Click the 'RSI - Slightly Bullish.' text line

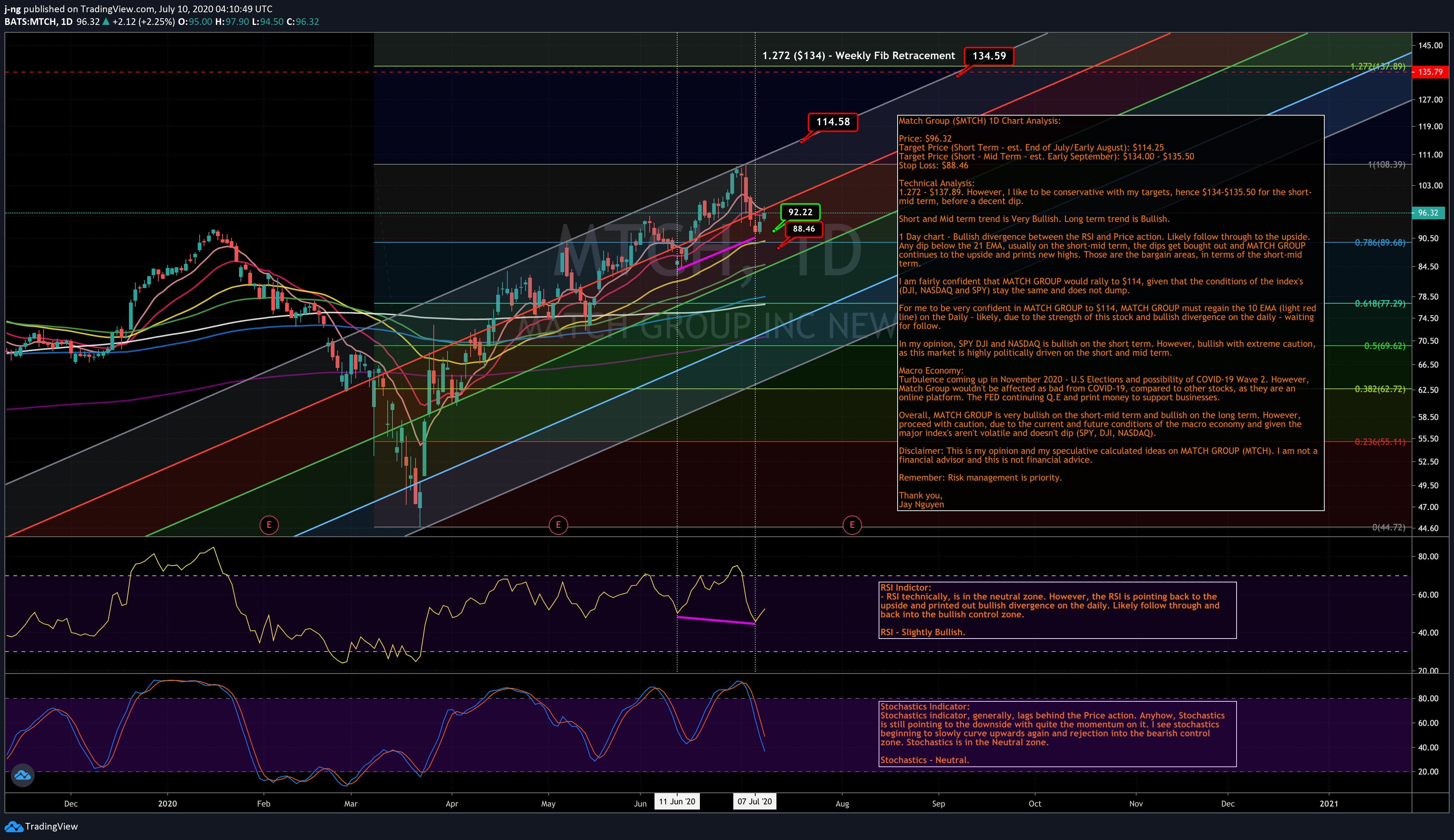pyautogui.click(x=923, y=632)
